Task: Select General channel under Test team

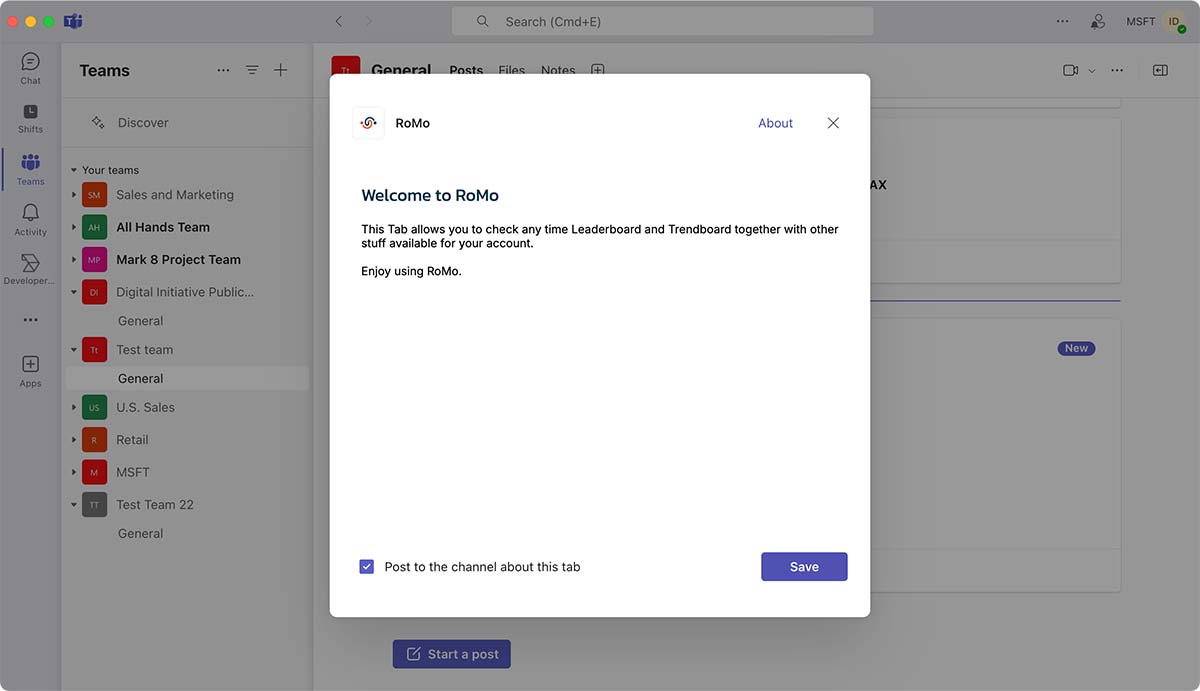Action: 187,378
